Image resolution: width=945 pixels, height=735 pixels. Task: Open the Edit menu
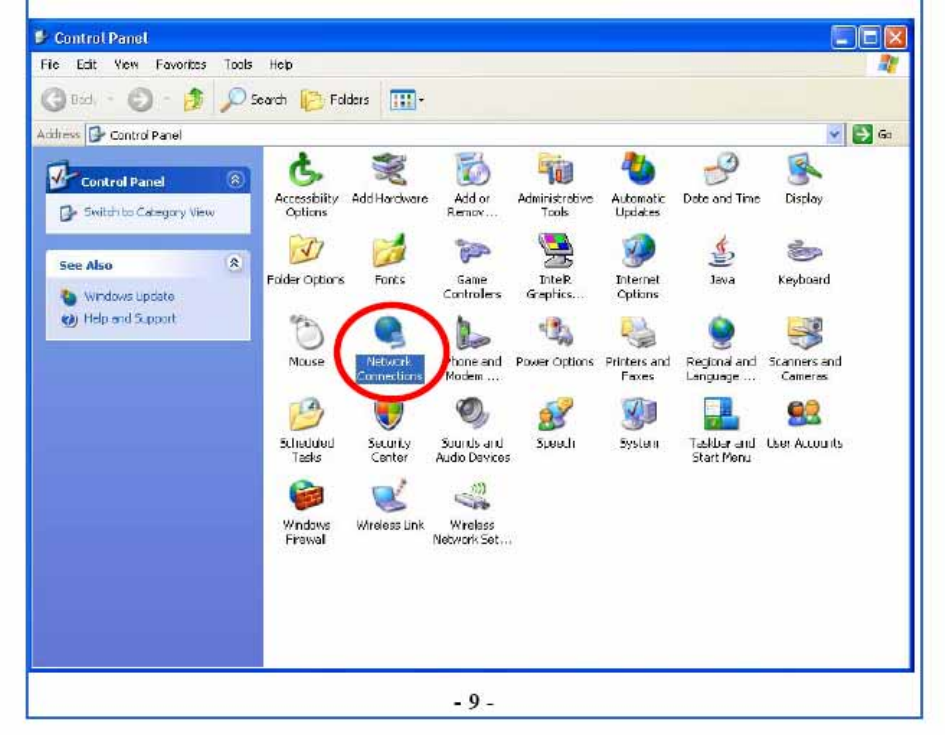point(86,64)
